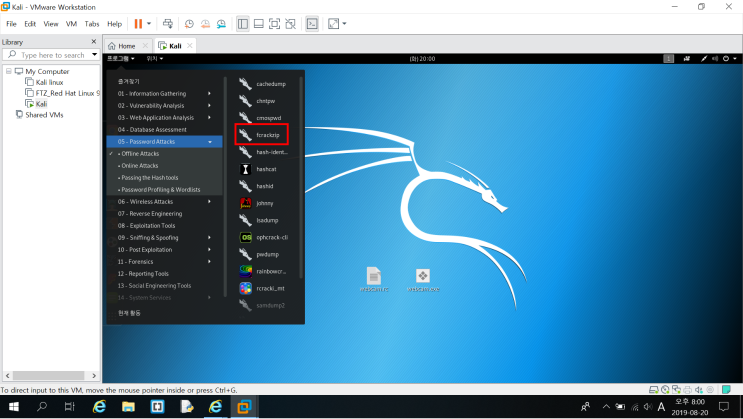Open the hashid tool
This screenshot has height=419, width=743.
coord(257,186)
